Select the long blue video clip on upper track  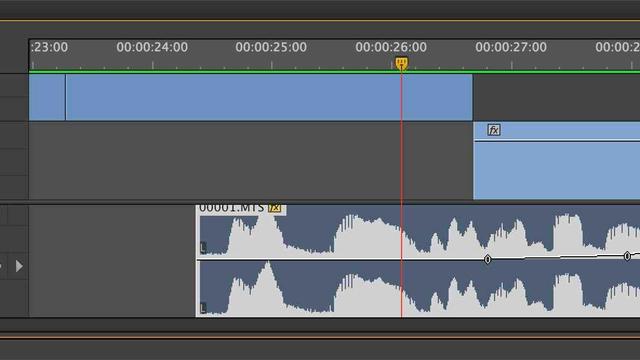pyautogui.click(x=269, y=97)
